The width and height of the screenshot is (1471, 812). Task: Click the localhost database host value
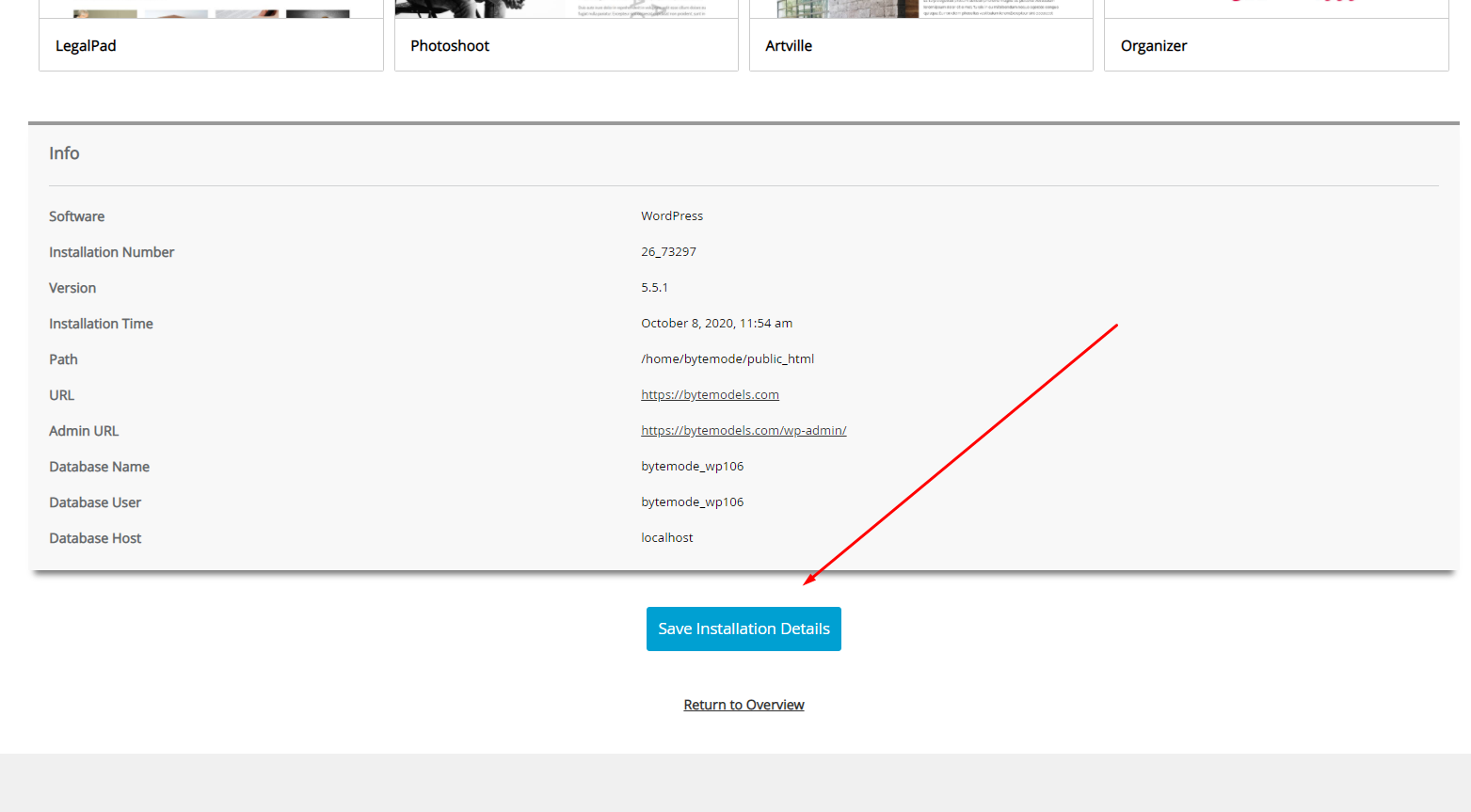[666, 537]
